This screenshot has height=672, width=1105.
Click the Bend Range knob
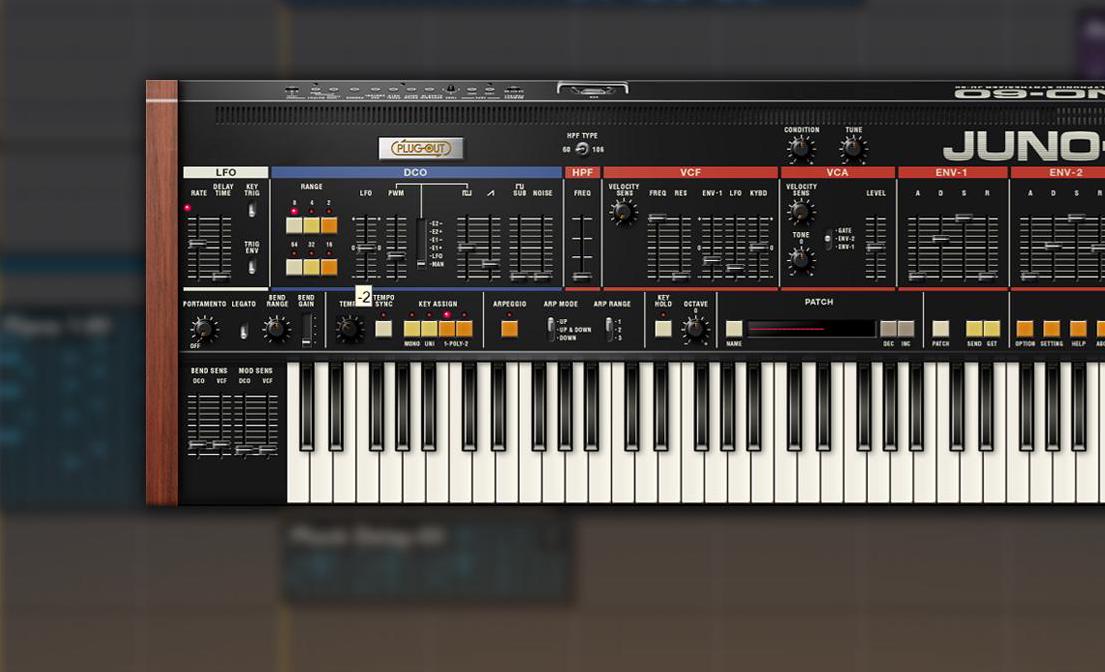pyautogui.click(x=276, y=328)
